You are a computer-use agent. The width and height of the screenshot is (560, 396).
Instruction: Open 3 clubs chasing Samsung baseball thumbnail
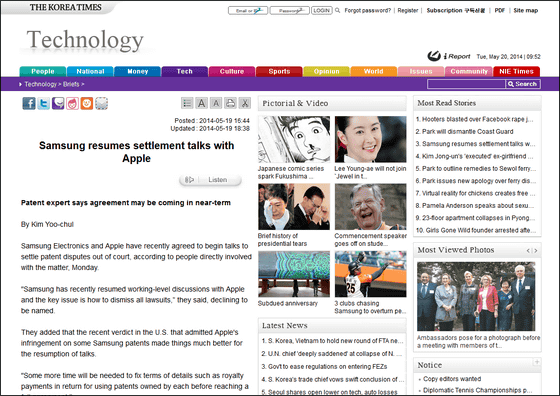tap(370, 274)
